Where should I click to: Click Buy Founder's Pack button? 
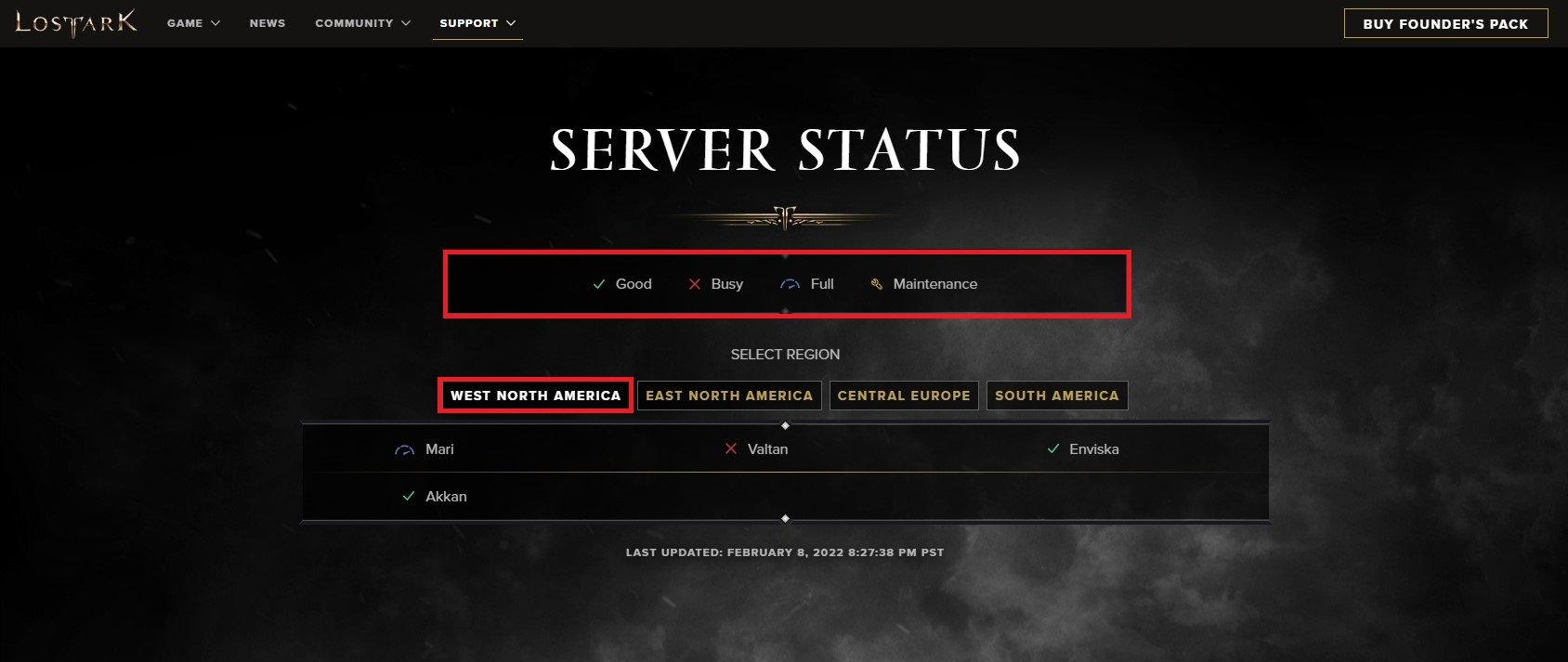pyautogui.click(x=1445, y=23)
